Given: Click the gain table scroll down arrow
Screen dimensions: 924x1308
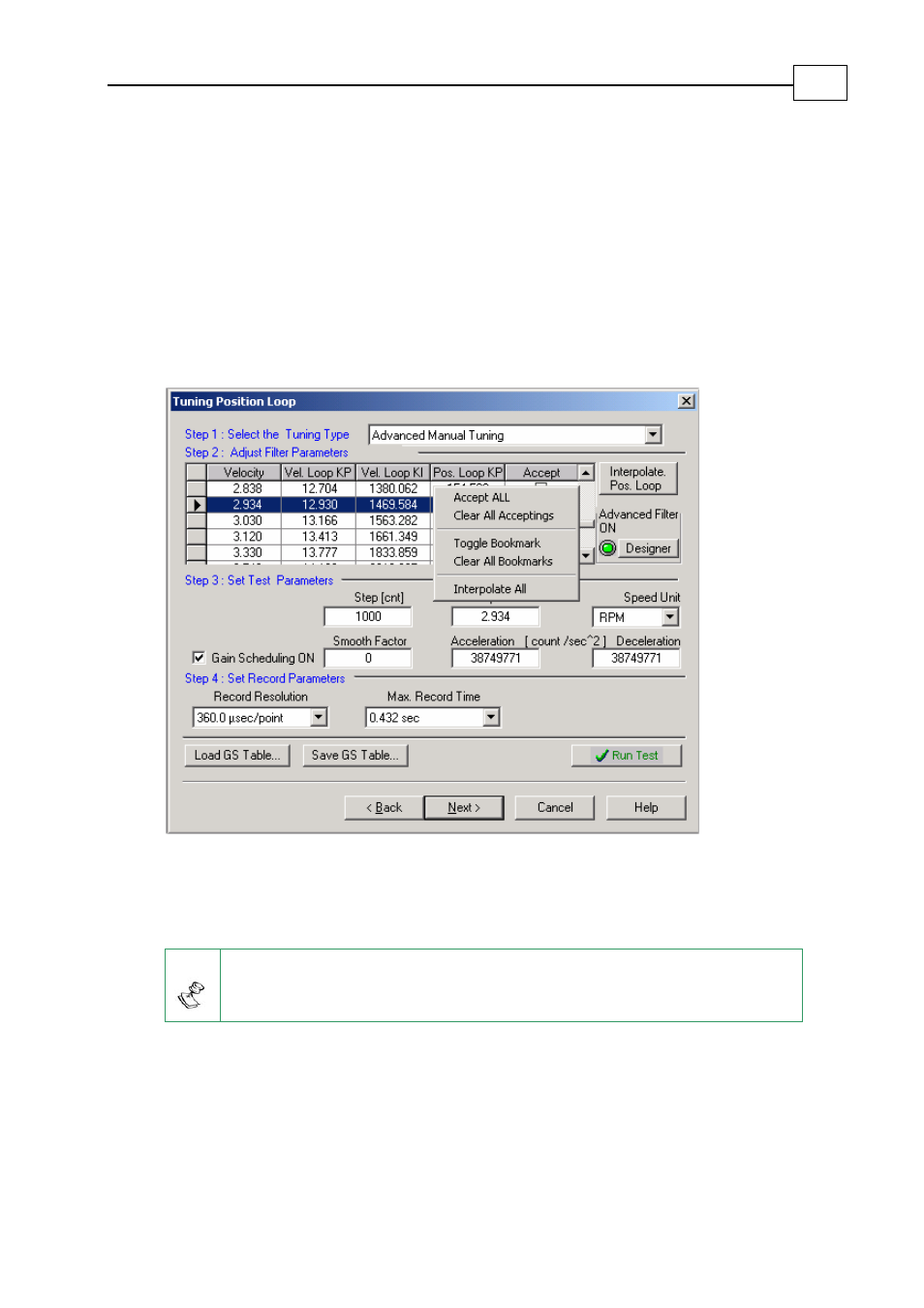Looking at the screenshot, I should [x=586, y=556].
